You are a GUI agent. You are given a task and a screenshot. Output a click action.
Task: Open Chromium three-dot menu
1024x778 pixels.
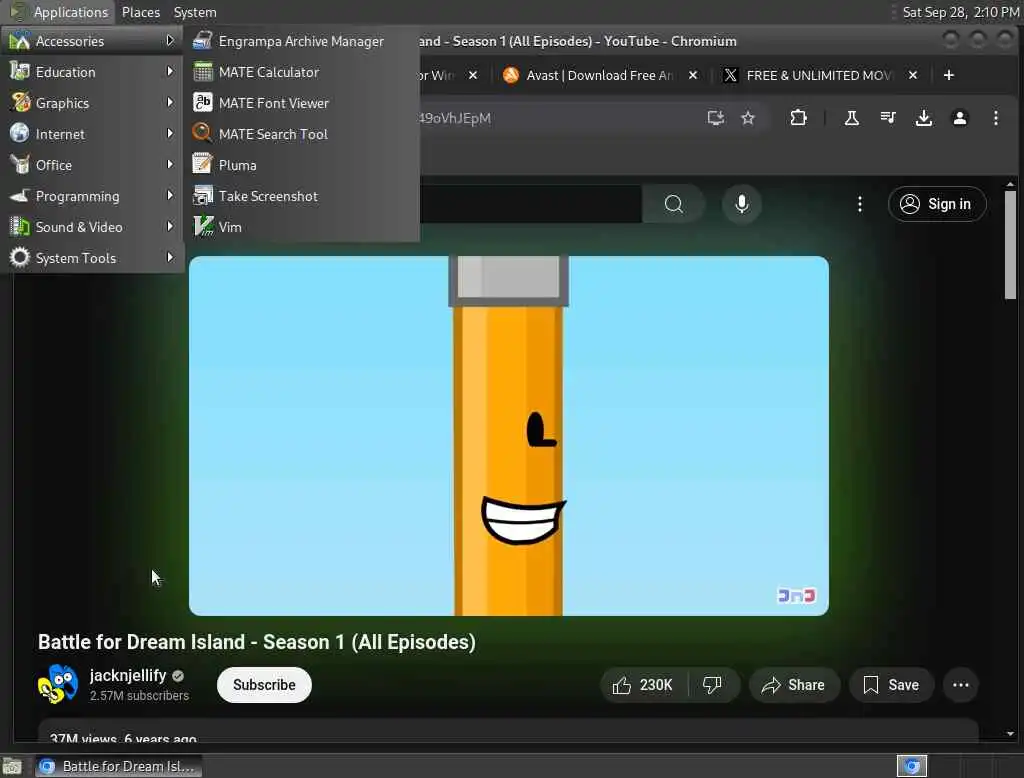(x=995, y=118)
